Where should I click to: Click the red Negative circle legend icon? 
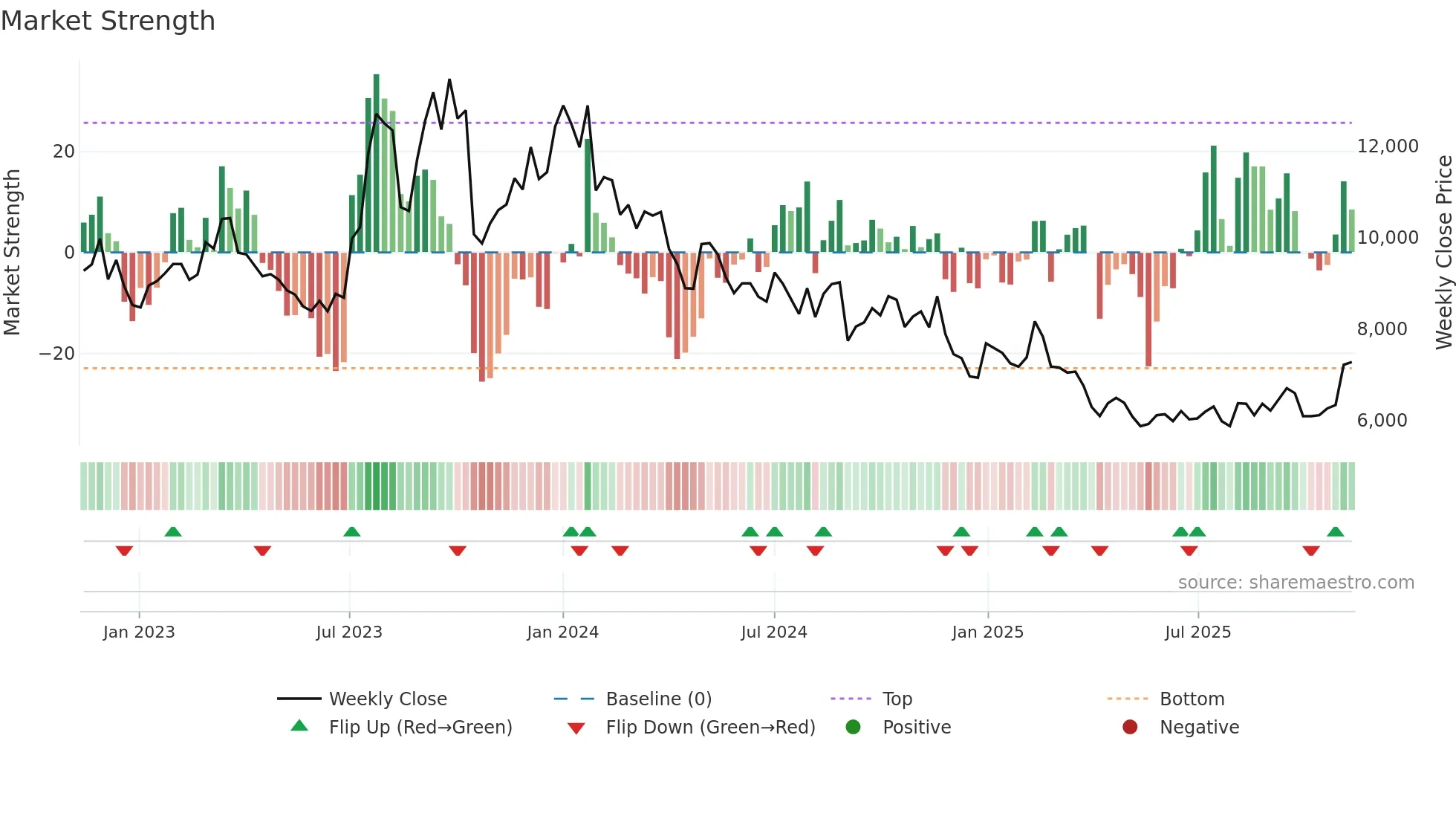click(1130, 727)
